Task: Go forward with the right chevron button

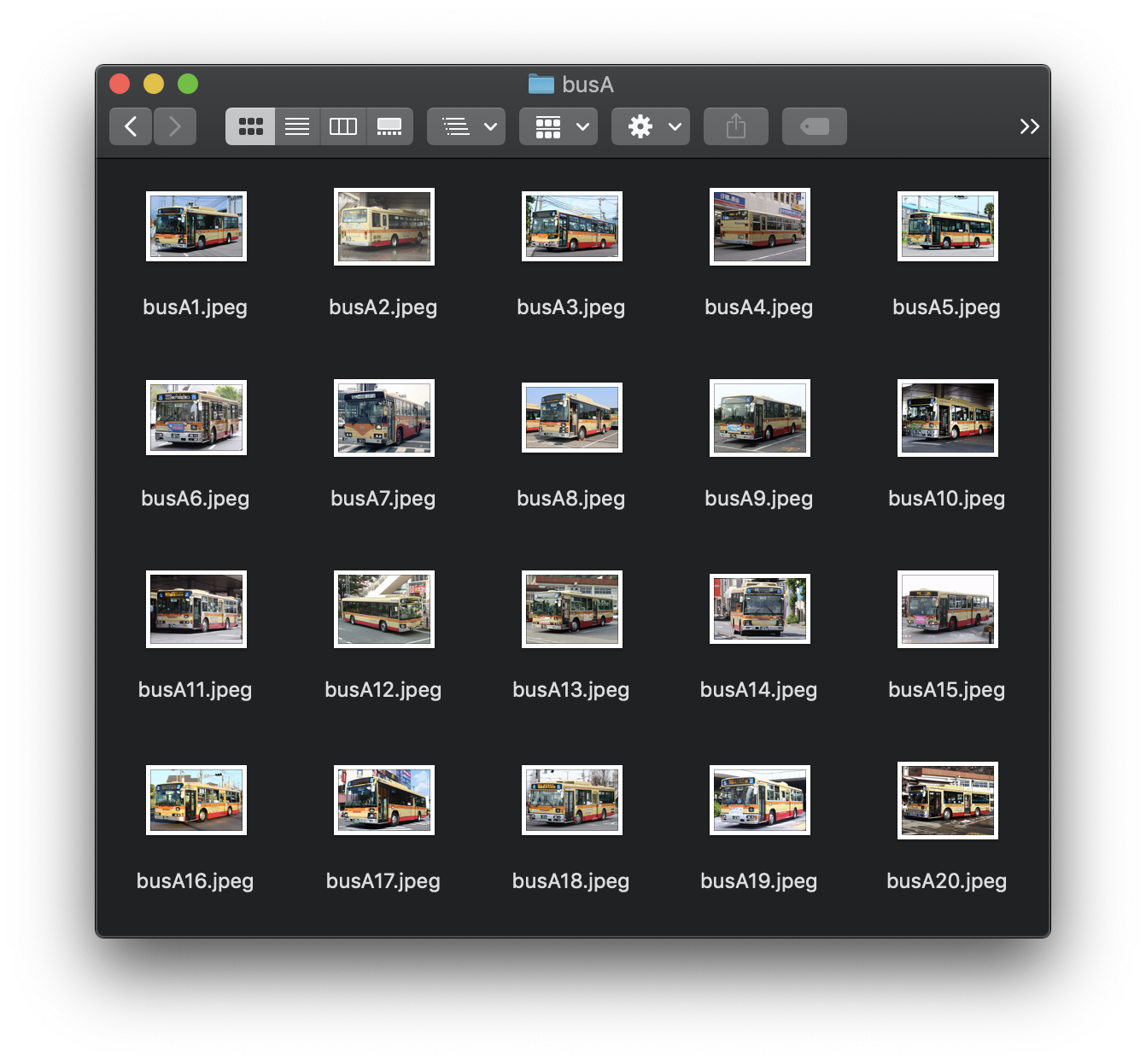Action: coord(175,126)
